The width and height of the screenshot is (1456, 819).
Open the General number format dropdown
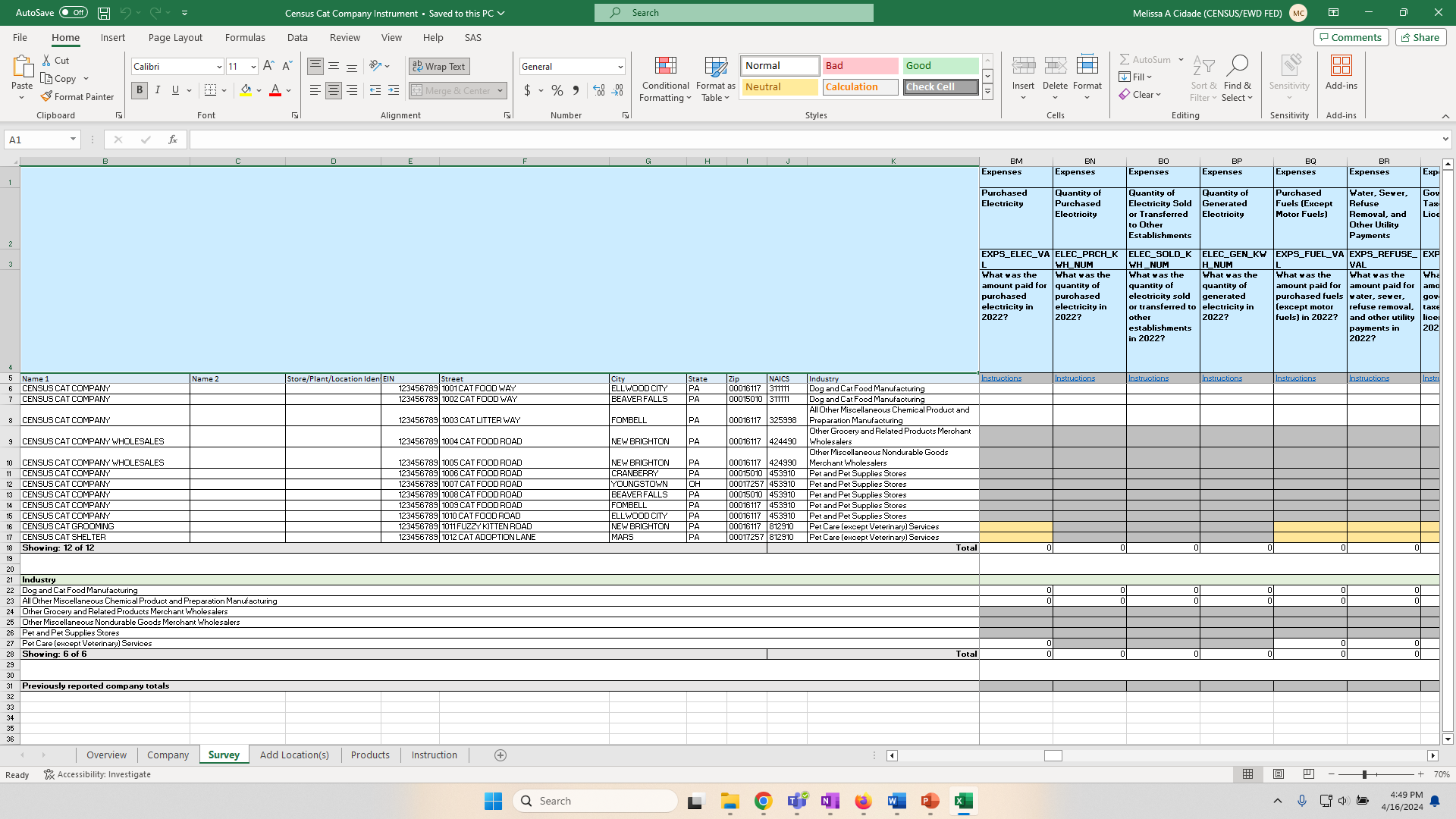pyautogui.click(x=620, y=67)
